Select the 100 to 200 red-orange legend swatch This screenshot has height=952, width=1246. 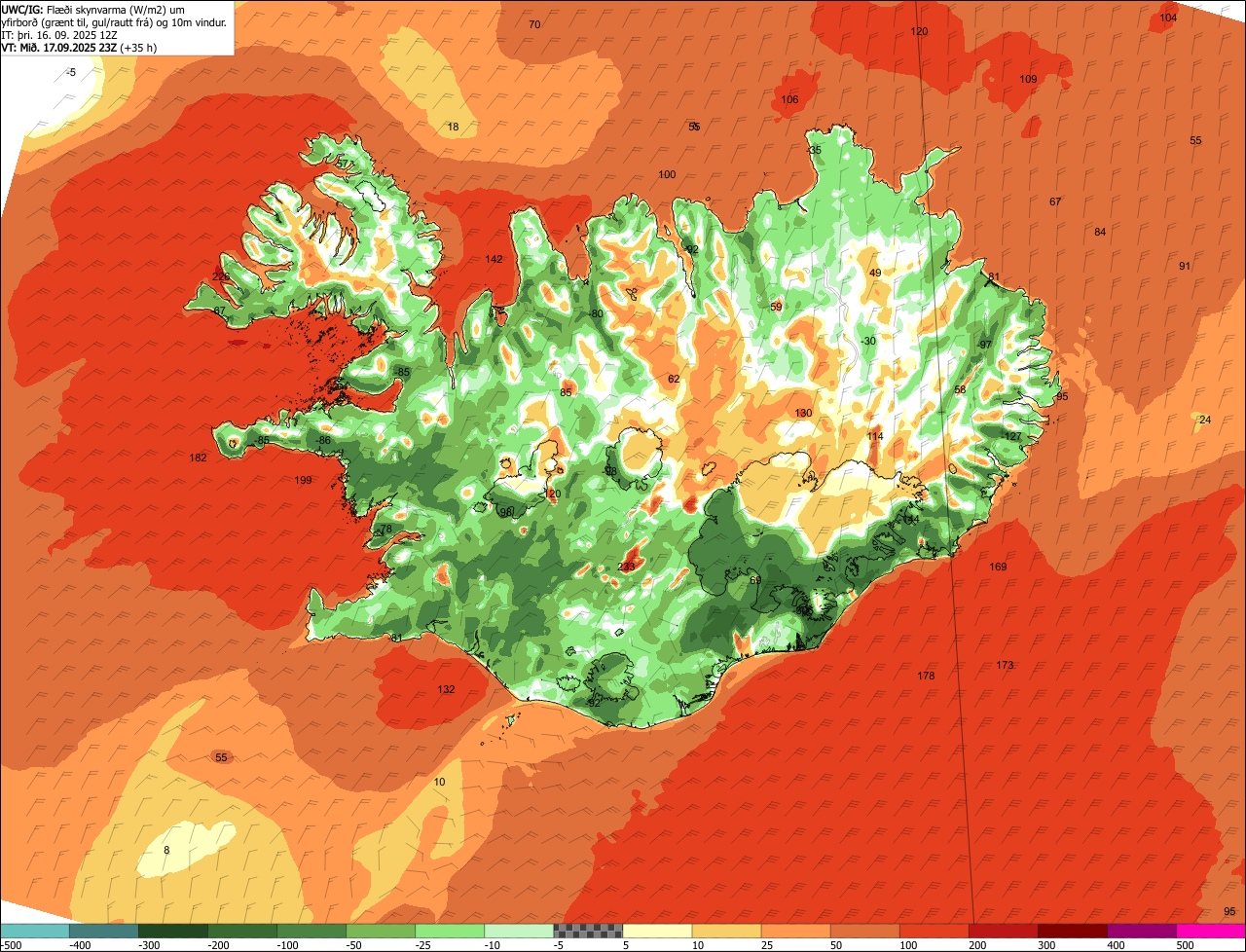(934, 931)
